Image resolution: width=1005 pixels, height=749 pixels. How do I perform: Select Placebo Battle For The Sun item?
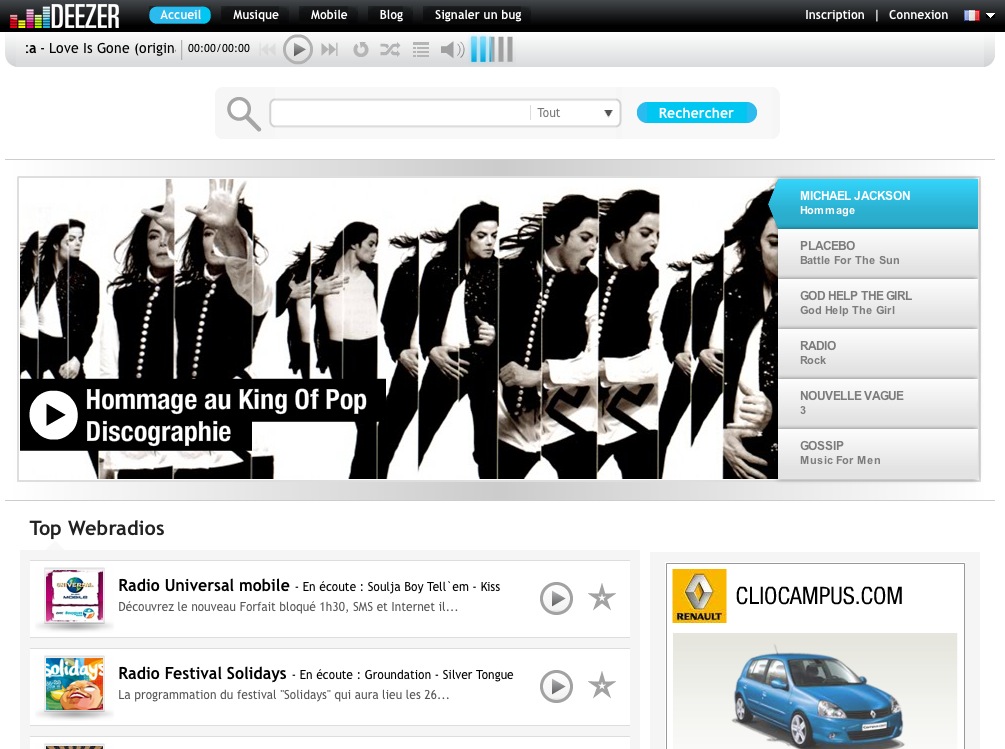coord(878,253)
